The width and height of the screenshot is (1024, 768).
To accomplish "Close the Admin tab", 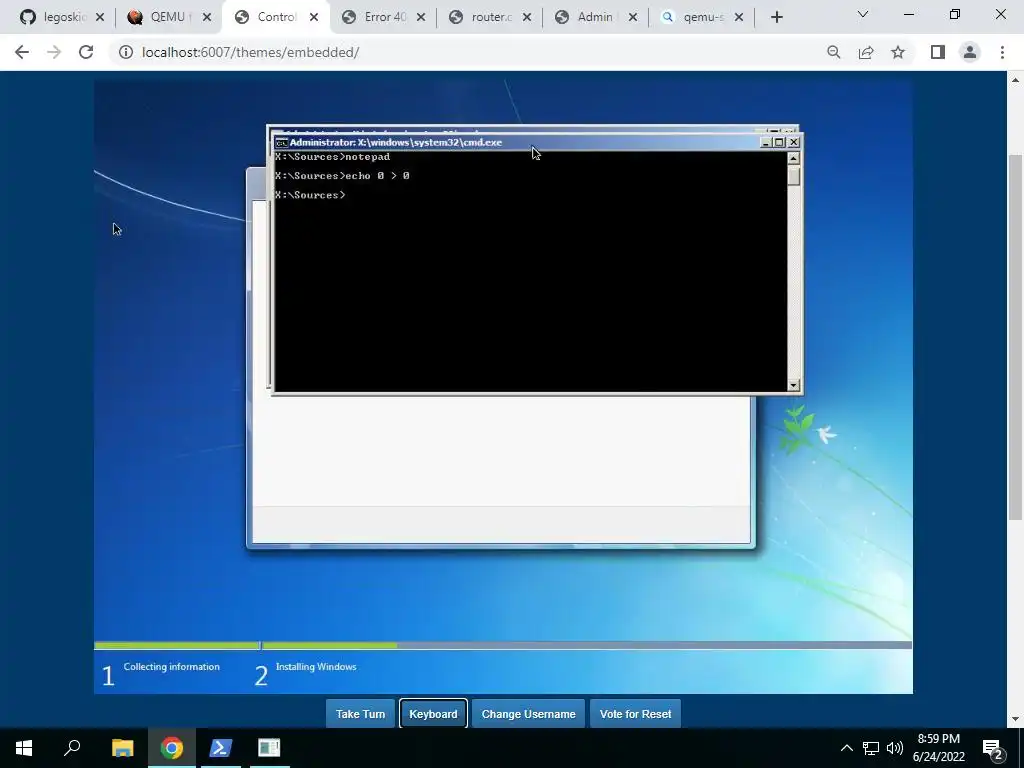I will tap(633, 18).
